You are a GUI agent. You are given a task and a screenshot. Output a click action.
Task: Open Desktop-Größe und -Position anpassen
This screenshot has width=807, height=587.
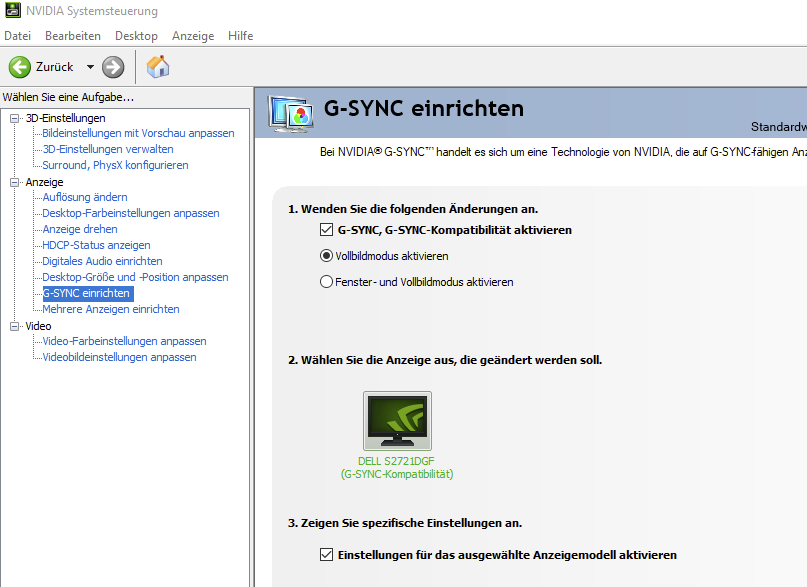point(135,277)
